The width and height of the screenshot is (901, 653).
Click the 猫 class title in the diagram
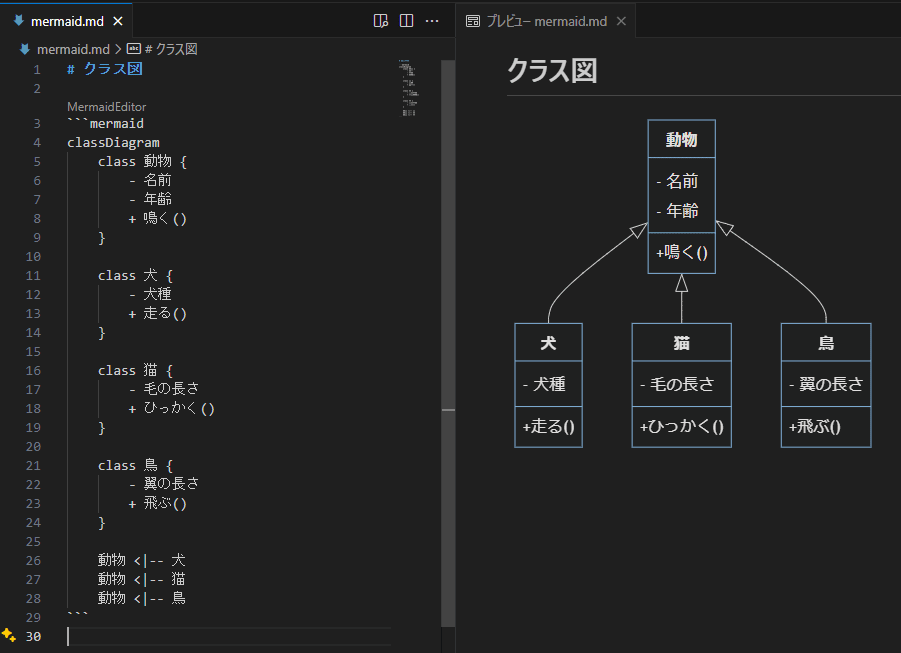coord(681,343)
